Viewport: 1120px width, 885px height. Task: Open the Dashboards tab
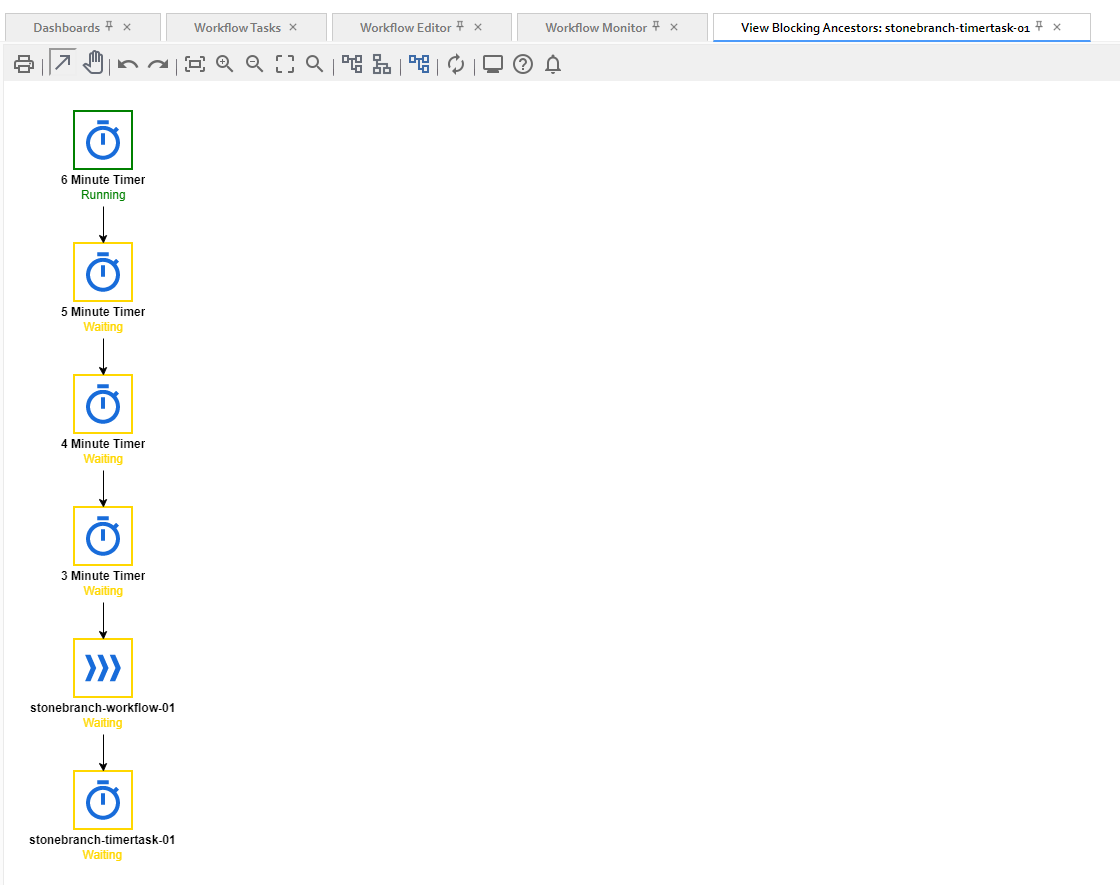click(66, 28)
